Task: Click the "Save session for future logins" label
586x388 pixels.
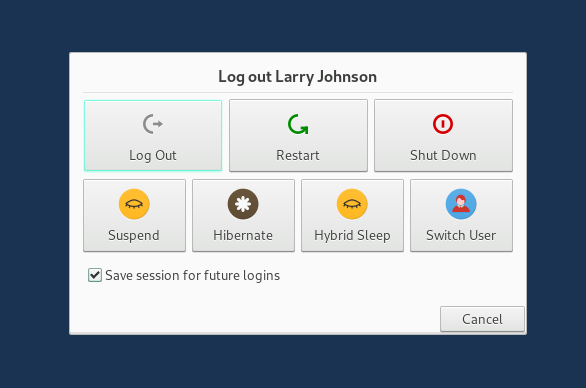Action: (x=192, y=275)
